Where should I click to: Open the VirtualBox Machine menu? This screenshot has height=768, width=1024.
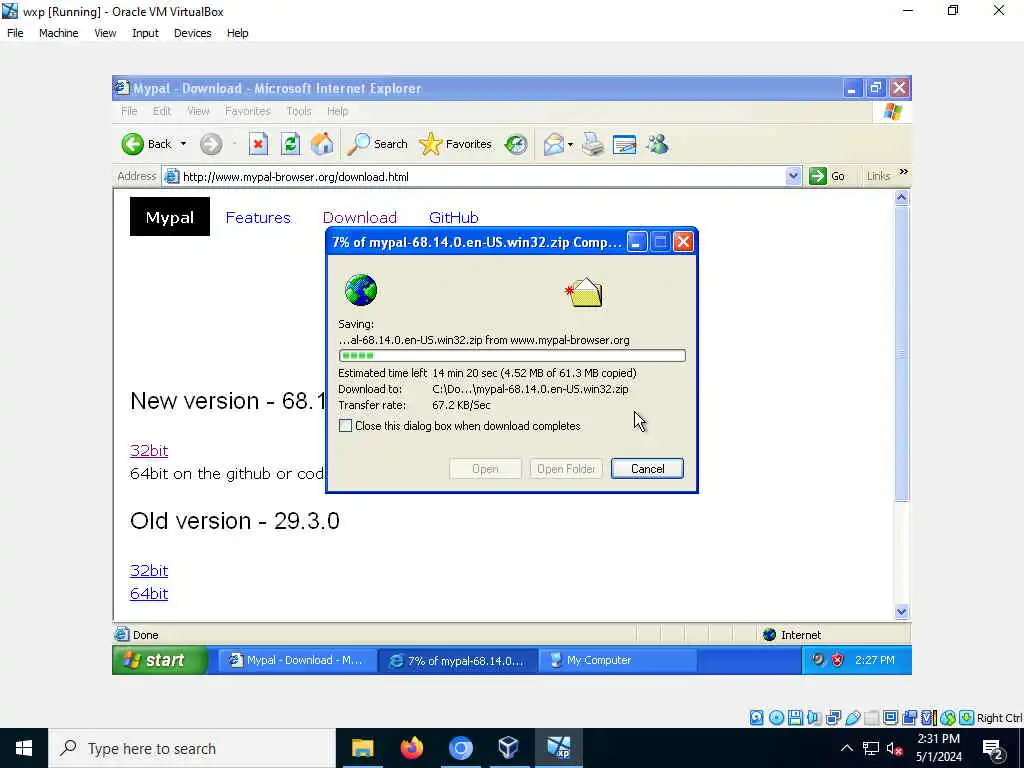point(59,33)
